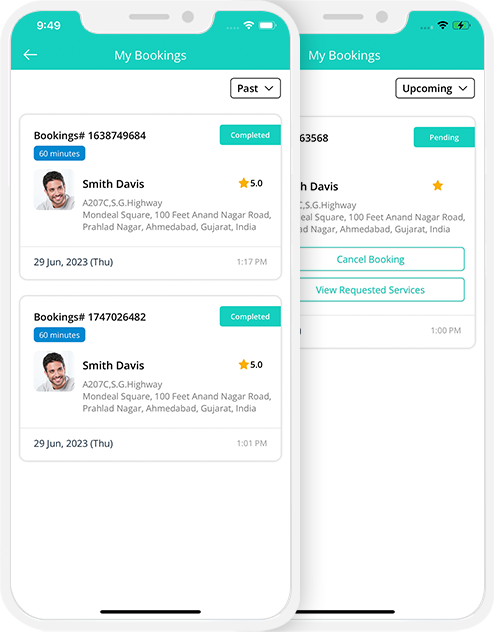Tap star rating on booking 1747026482
Image resolution: width=494 pixels, height=632 pixels.
(250, 365)
